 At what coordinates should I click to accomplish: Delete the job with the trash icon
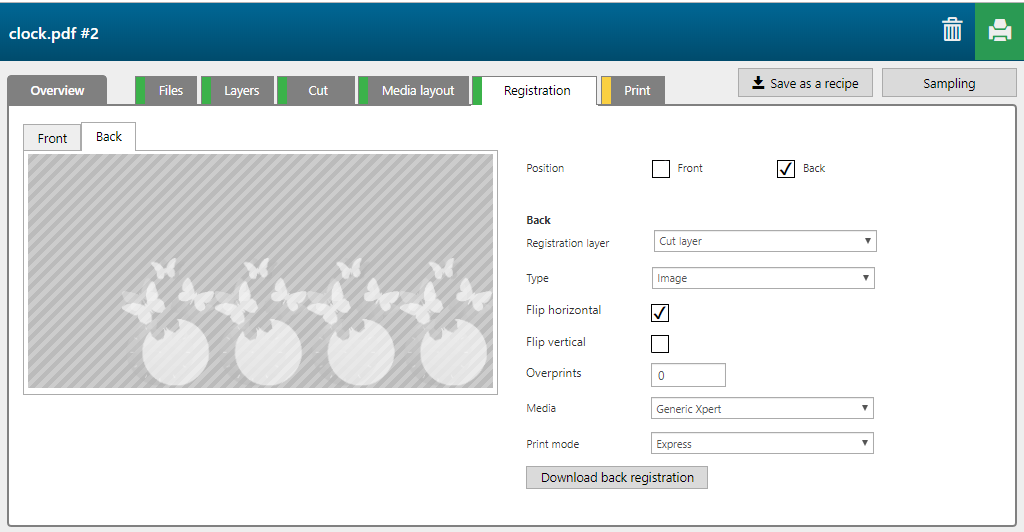click(952, 30)
